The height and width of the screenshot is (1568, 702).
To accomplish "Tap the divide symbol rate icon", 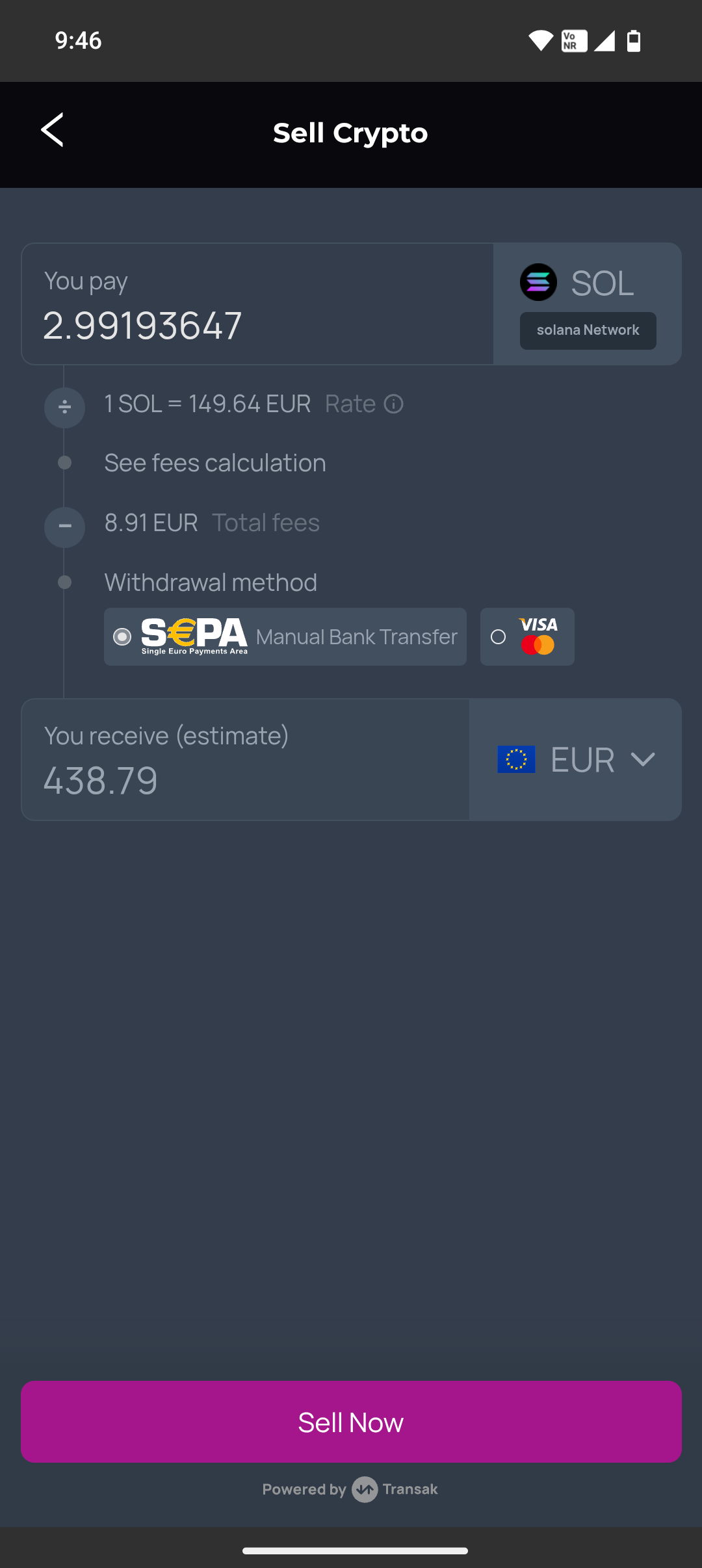I will [64, 408].
